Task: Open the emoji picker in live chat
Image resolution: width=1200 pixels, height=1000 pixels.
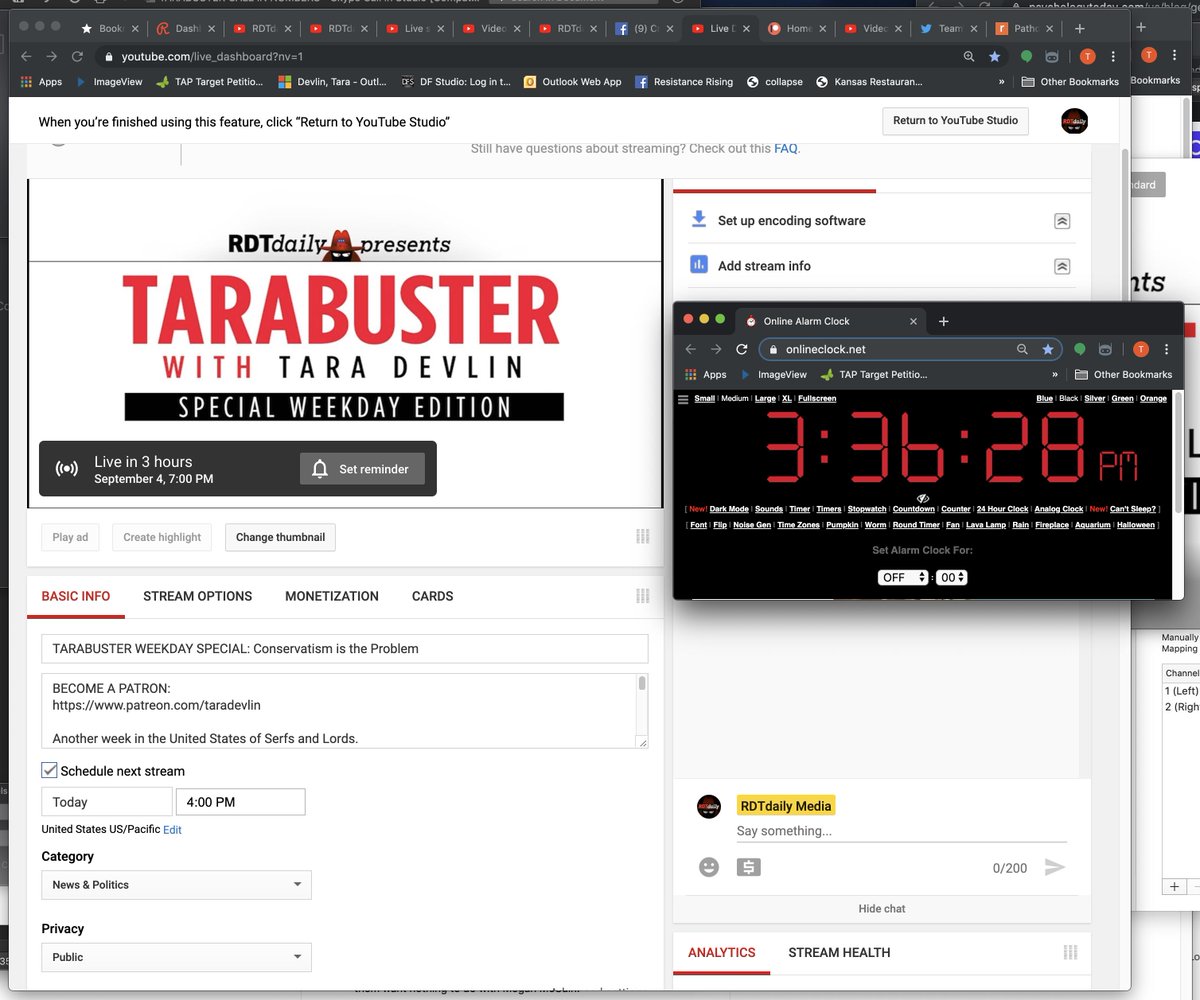Action: (x=709, y=867)
